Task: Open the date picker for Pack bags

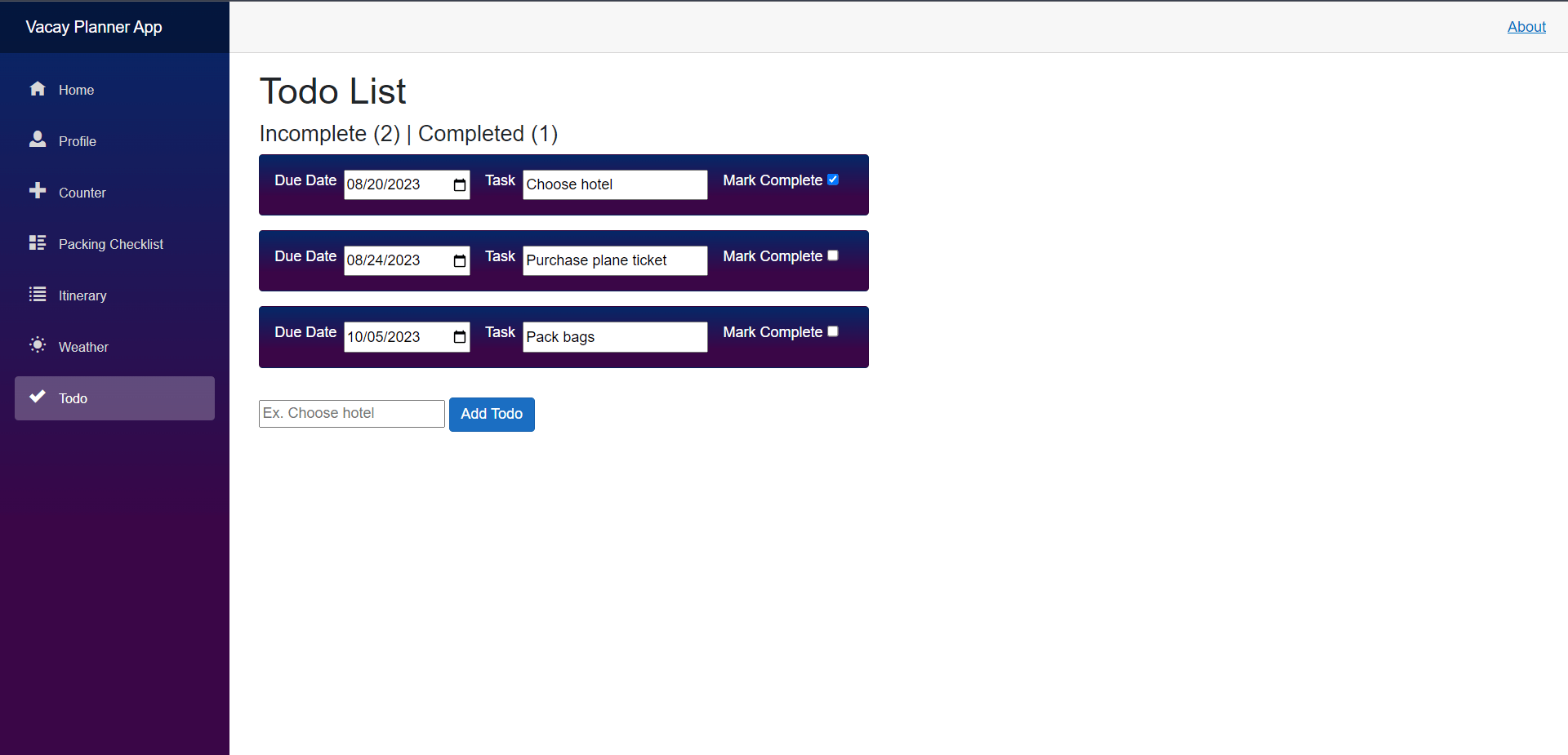Action: pos(460,337)
